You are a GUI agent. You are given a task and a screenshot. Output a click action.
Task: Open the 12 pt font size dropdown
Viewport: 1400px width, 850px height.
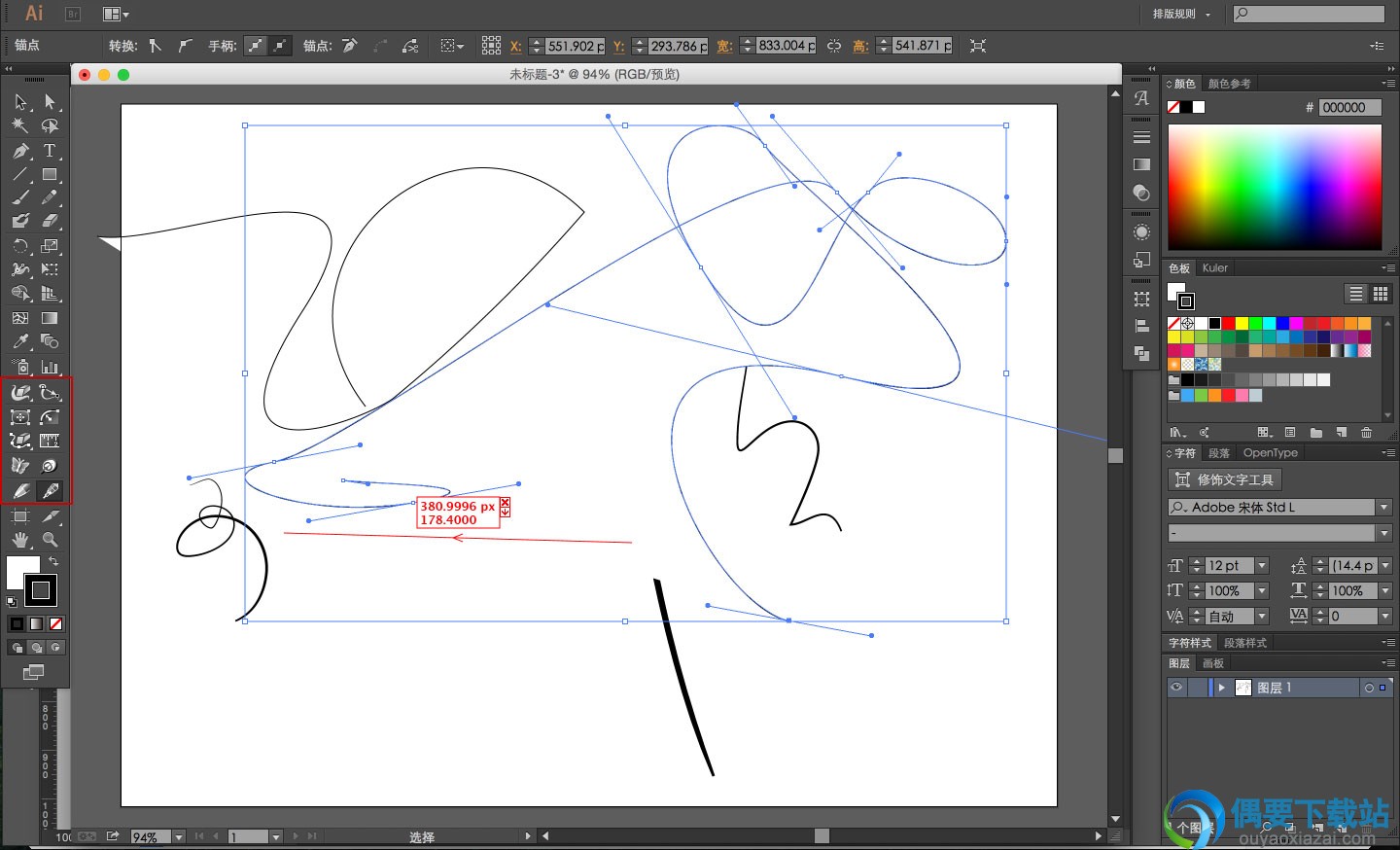coord(1262,565)
